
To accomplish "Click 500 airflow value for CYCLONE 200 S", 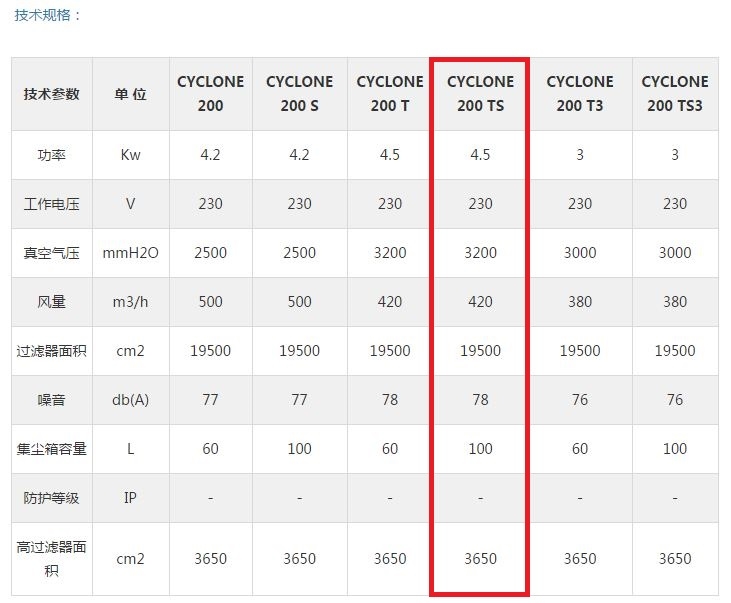I will pos(299,302).
